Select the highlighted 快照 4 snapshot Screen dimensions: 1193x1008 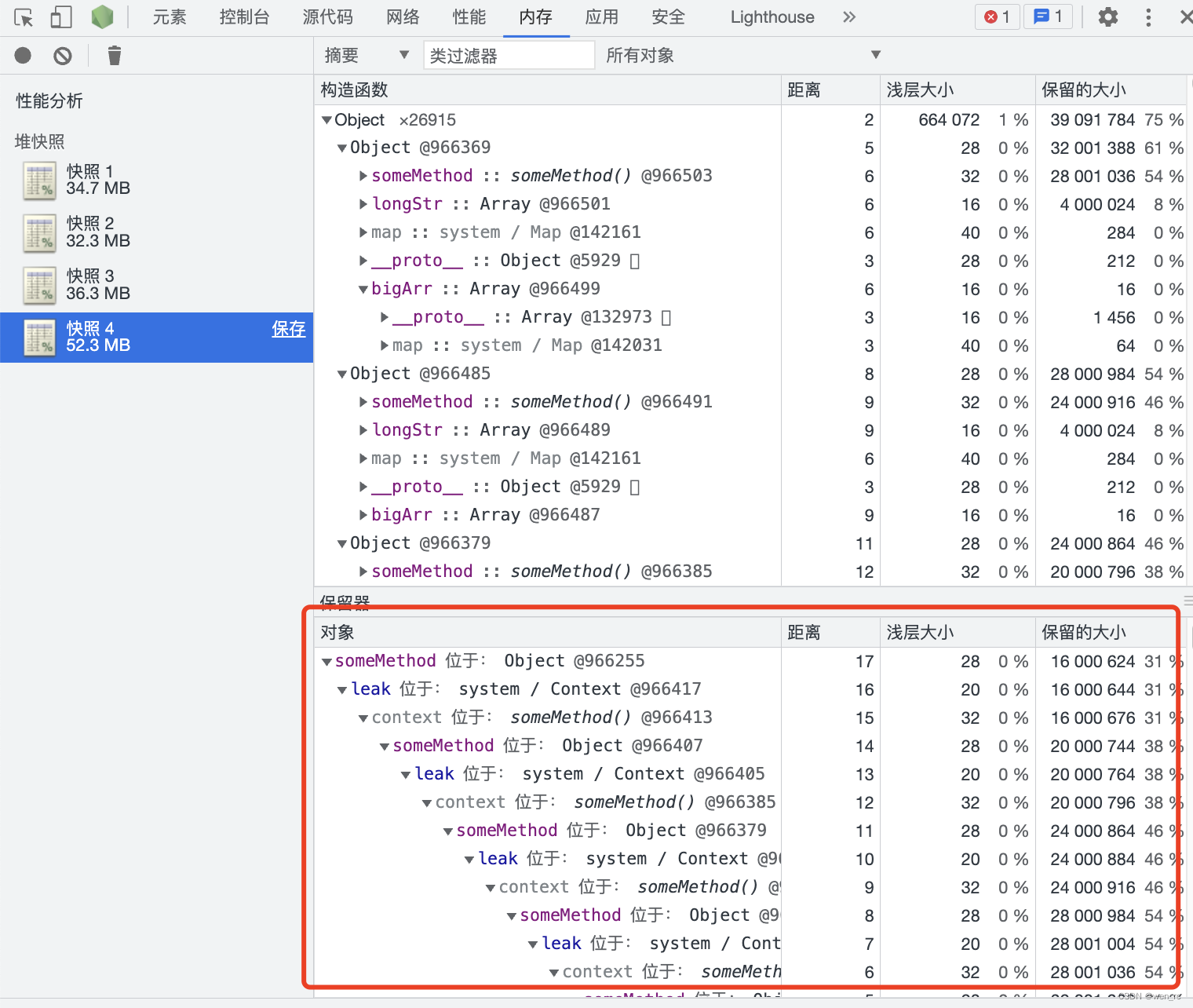(156, 338)
